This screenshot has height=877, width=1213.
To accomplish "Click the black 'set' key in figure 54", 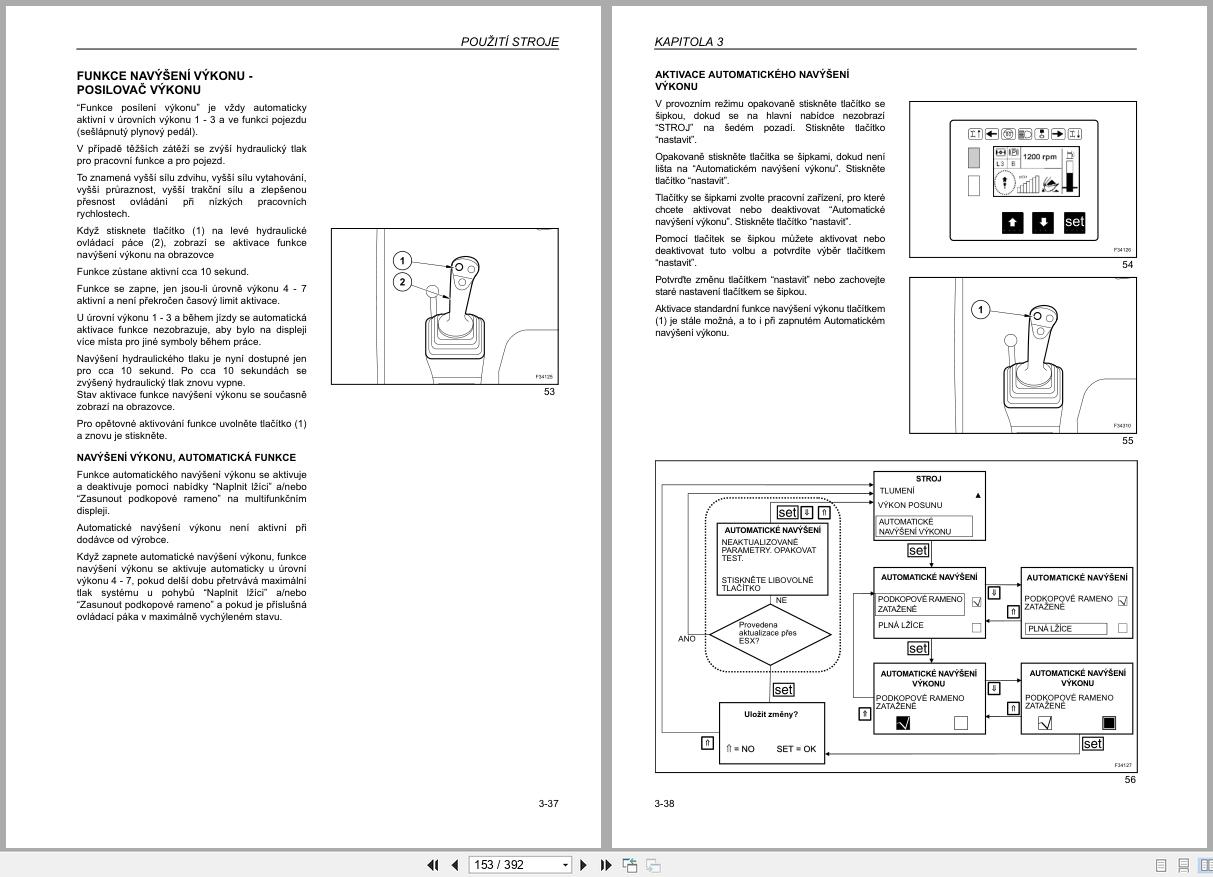I will click(x=1074, y=222).
